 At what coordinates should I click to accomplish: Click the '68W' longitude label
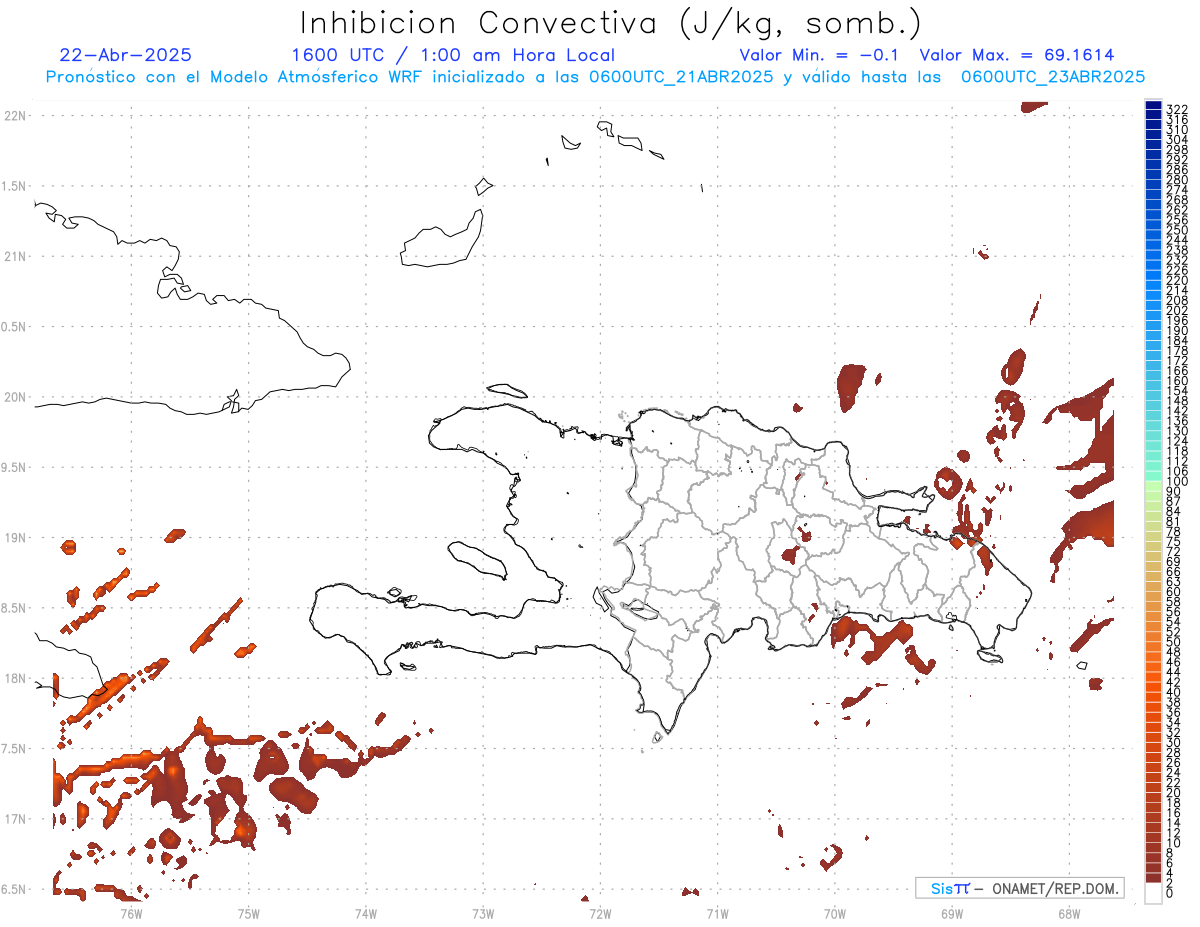coord(1069,913)
